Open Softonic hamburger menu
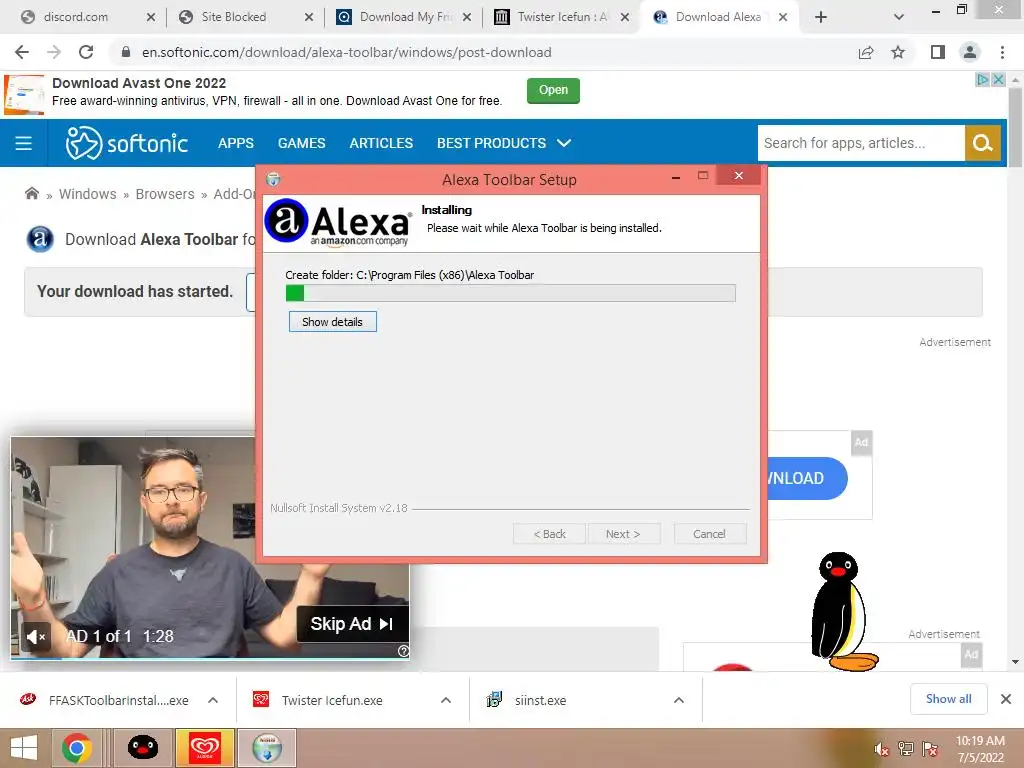The width and height of the screenshot is (1024, 768). coord(24,143)
